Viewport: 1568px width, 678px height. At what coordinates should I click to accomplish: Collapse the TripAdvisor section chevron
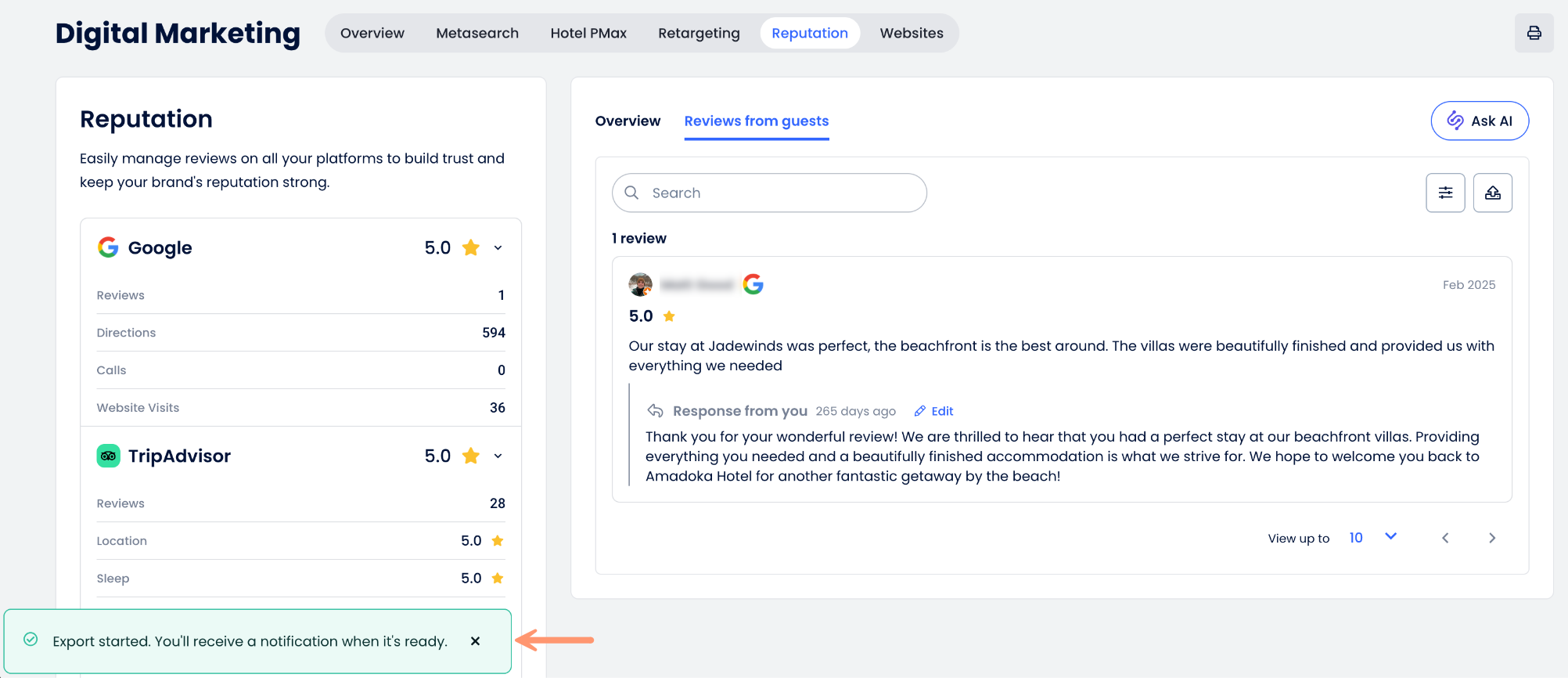point(498,456)
